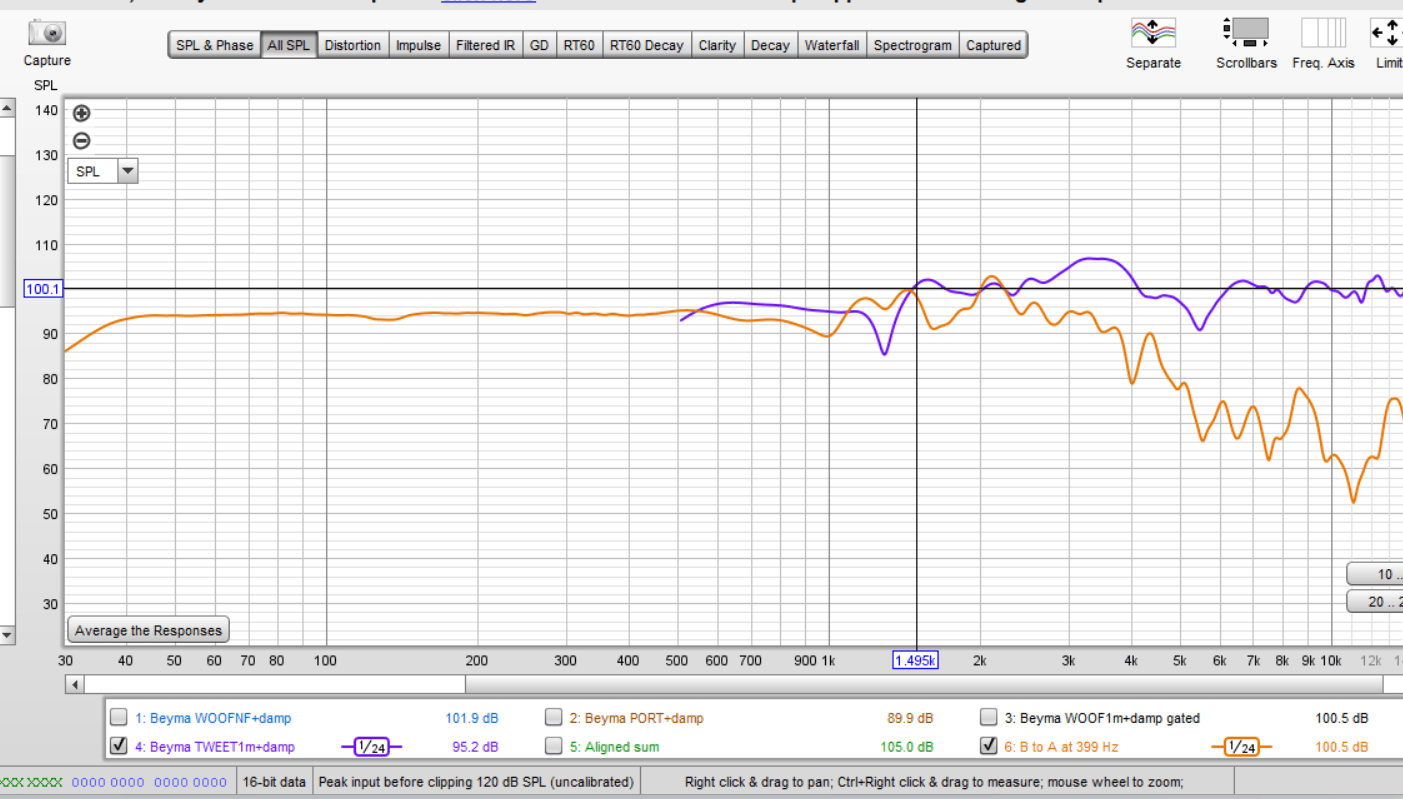Switch to Filtered IR tab

(x=486, y=45)
